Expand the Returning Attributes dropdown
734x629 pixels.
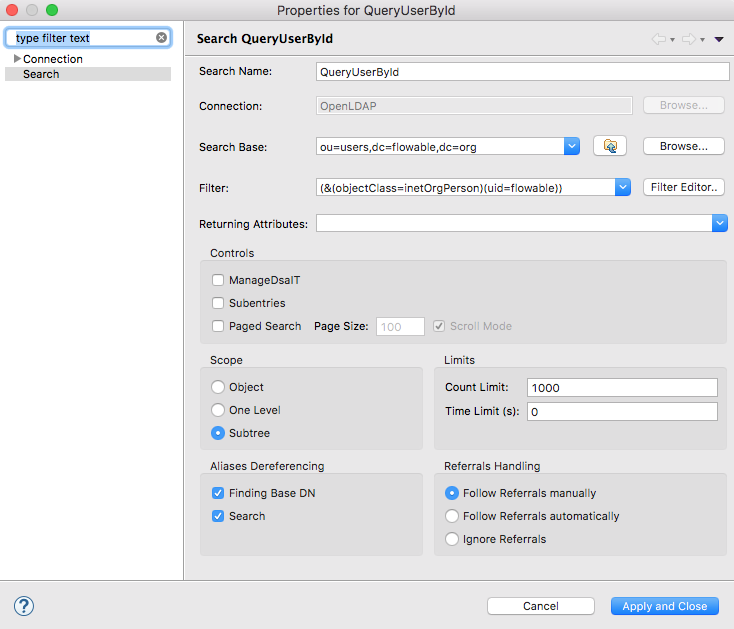coord(719,224)
